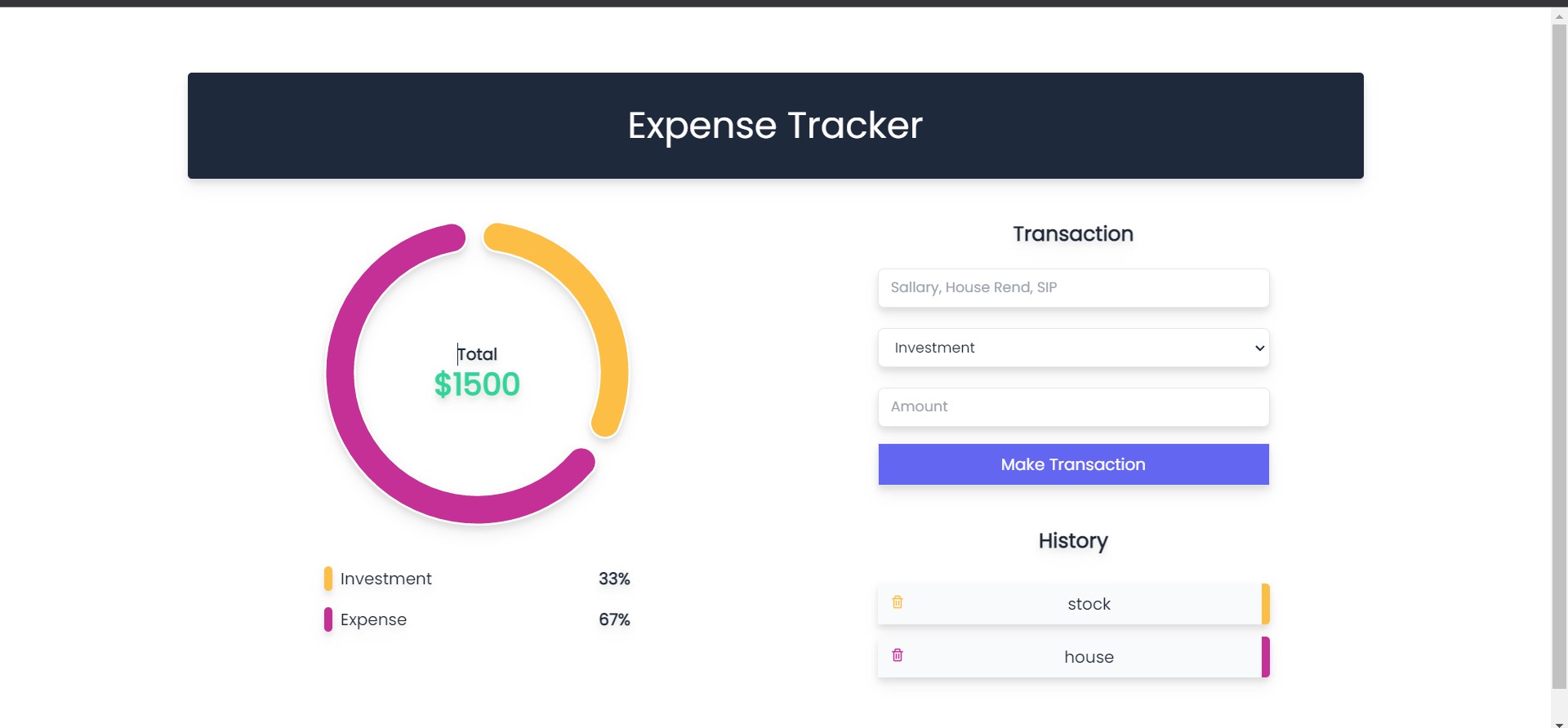Click the scrollbar down arrow
The width and height of the screenshot is (1568, 728).
(1559, 721)
